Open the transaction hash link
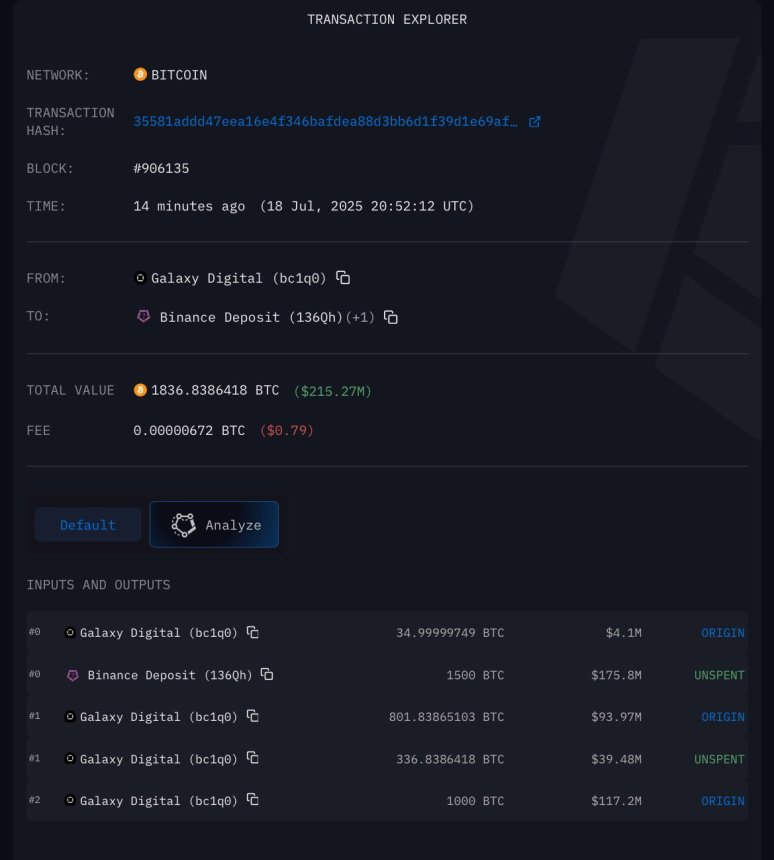Image resolution: width=774 pixels, height=860 pixels. 325,122
